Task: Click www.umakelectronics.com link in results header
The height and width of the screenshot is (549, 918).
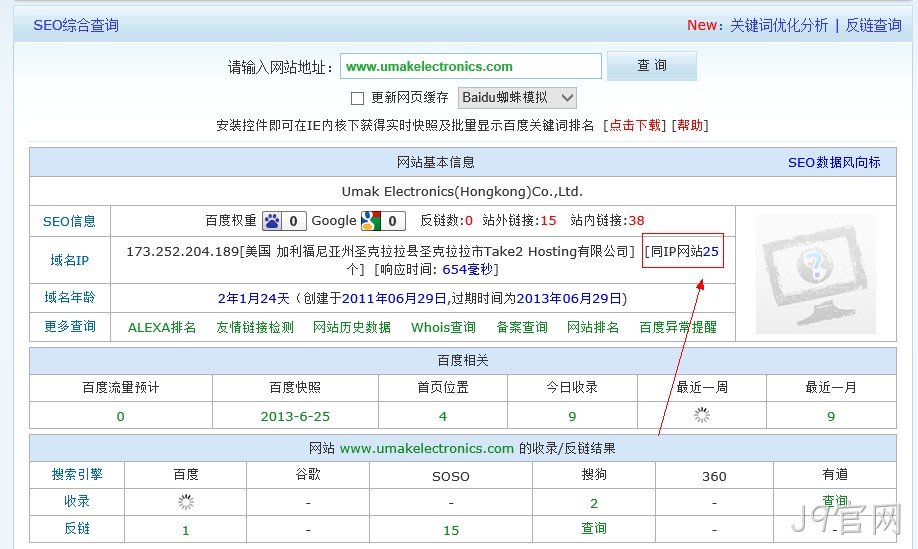Action: click(427, 448)
